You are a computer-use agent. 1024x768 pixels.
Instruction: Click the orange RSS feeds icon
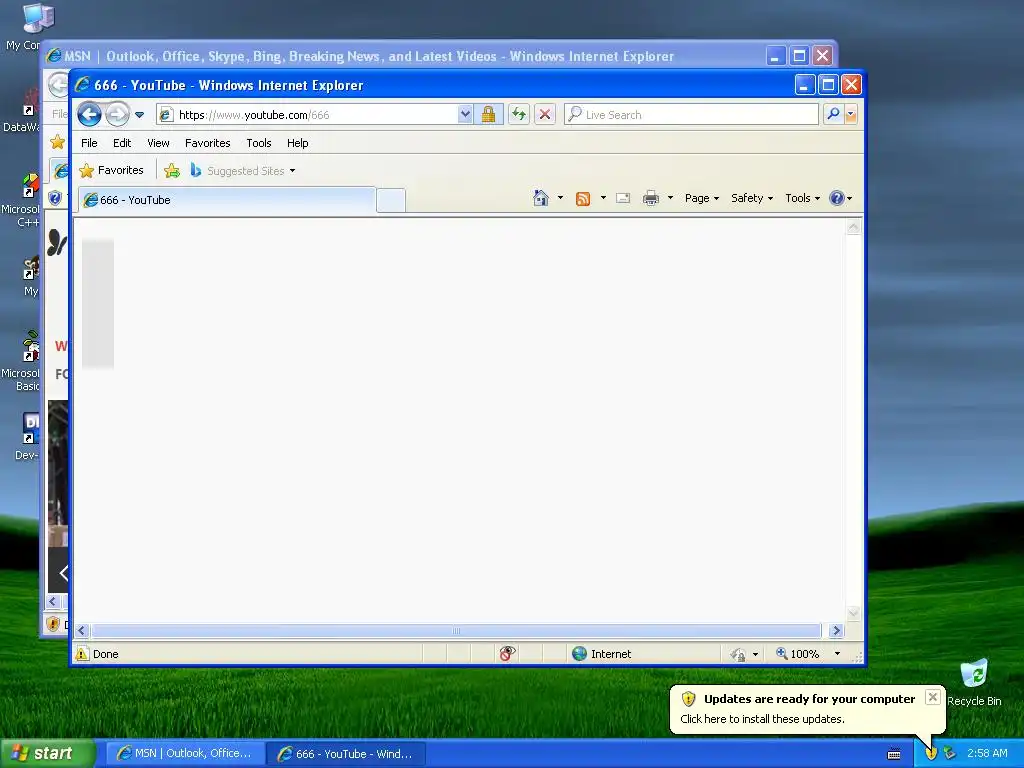583,198
